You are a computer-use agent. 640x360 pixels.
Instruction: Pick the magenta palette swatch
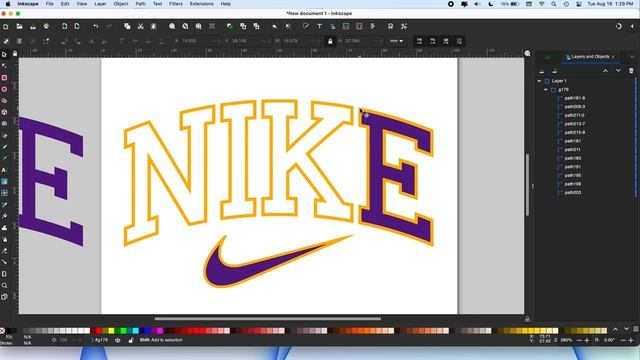point(160,331)
